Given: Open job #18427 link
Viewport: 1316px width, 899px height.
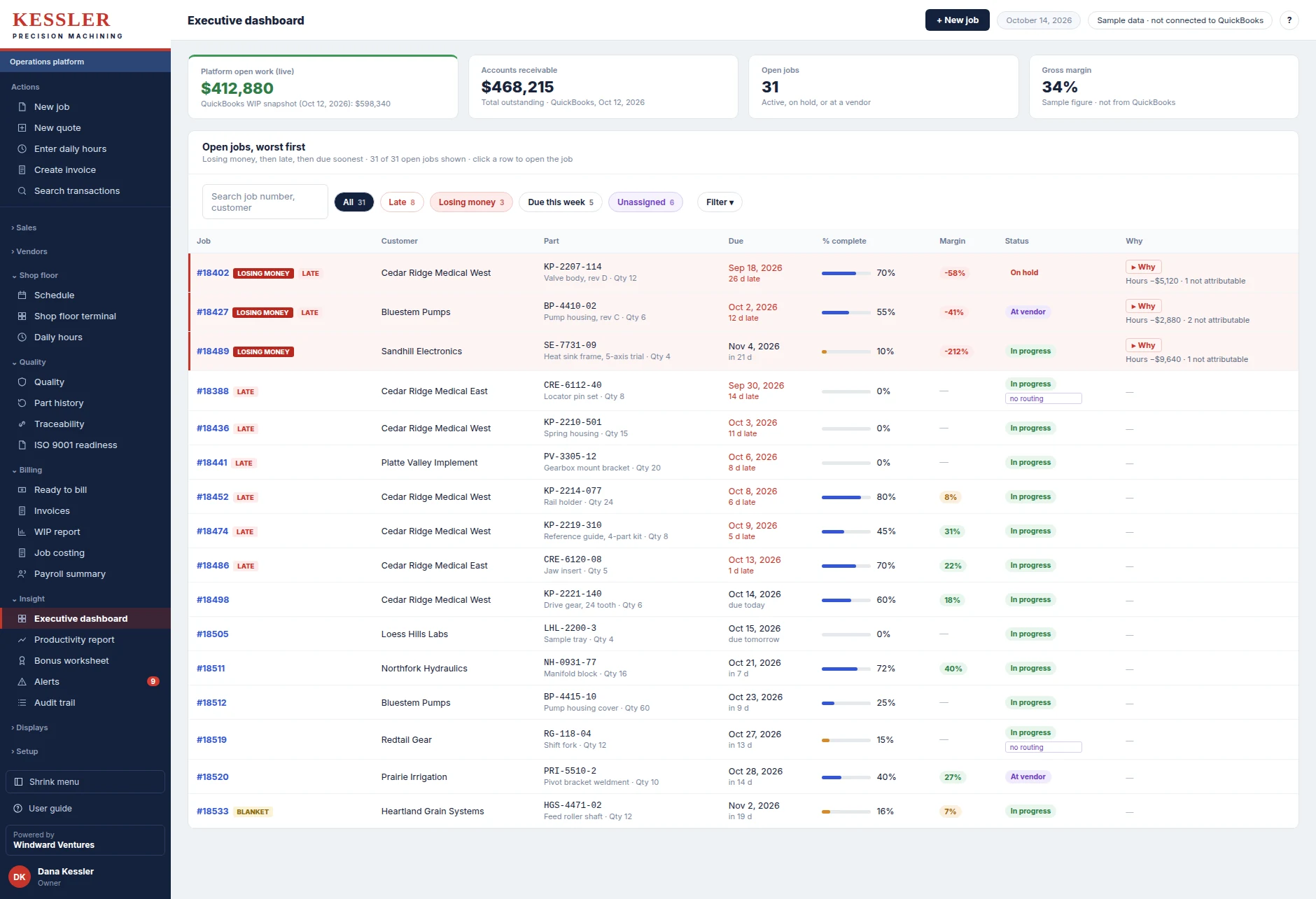Looking at the screenshot, I should tap(212, 312).
